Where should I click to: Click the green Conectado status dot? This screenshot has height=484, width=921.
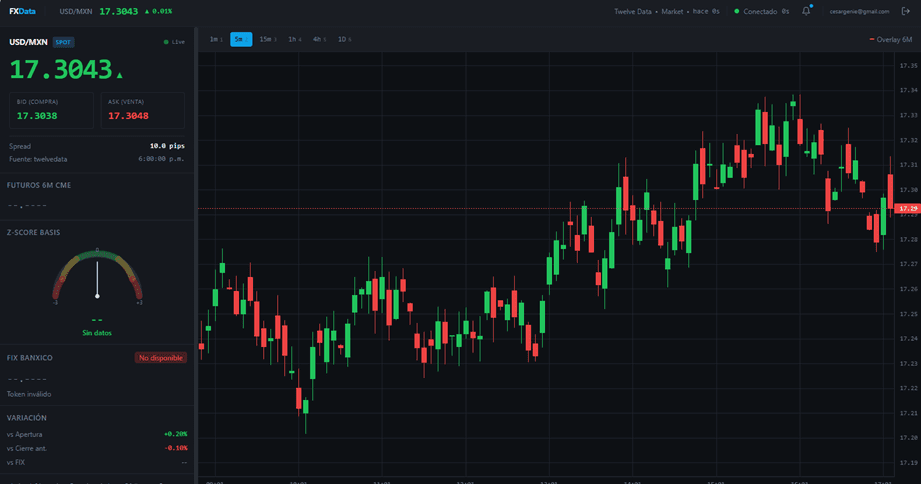(737, 11)
